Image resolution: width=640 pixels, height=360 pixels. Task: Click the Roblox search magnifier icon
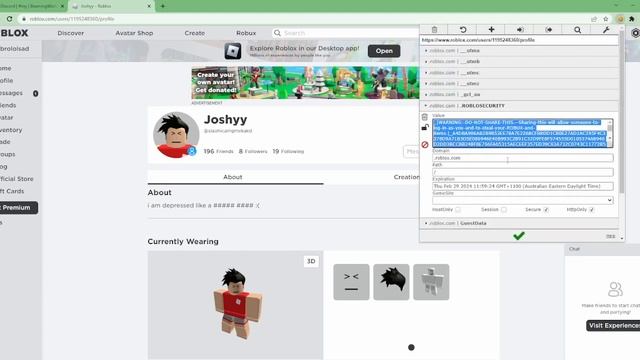pos(277,33)
